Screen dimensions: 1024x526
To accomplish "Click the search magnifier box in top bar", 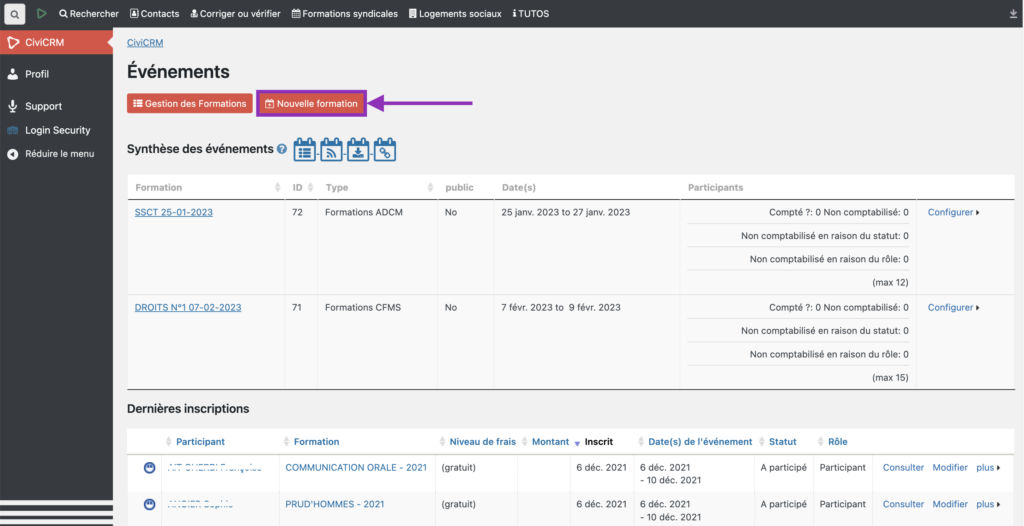I will pos(15,14).
